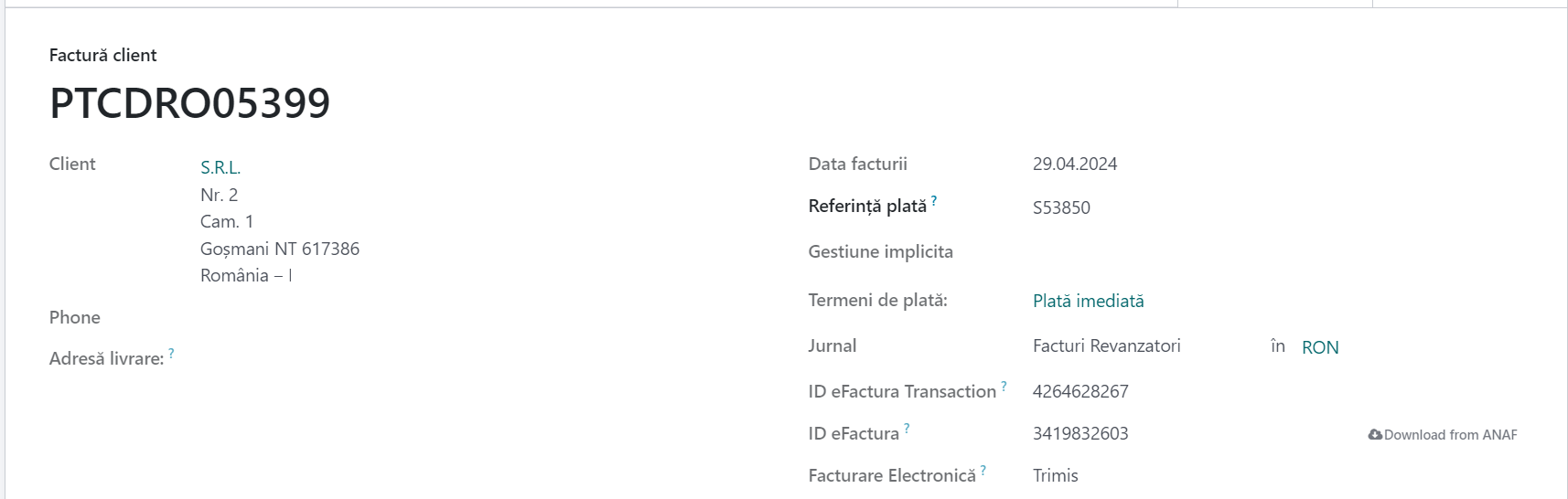Image resolution: width=1568 pixels, height=499 pixels.
Task: Select the Facturi Revanzatori journal field
Action: 1107,345
